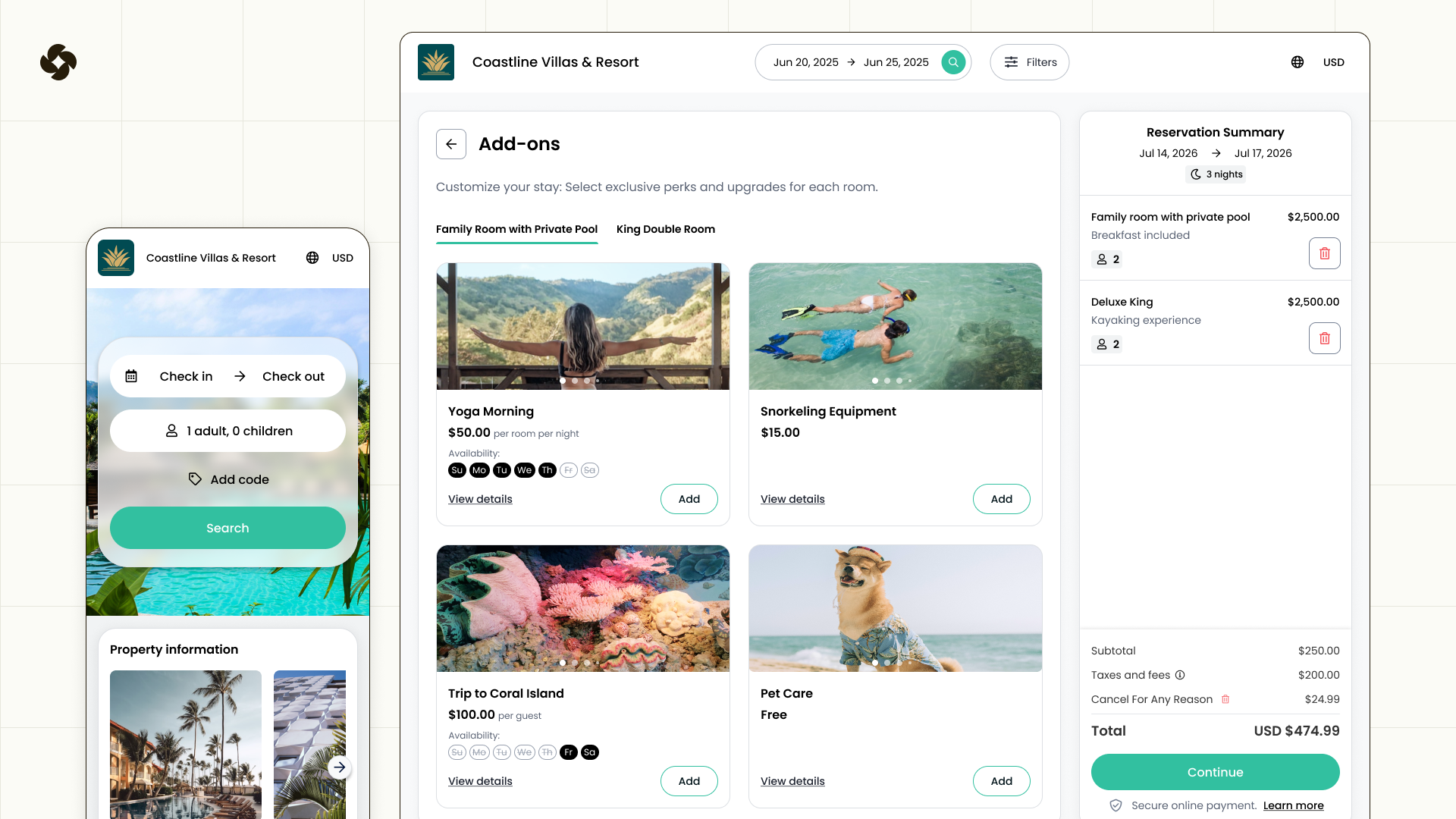Open the Jun 20 to Jun 25 date picker
The width and height of the screenshot is (1456, 819).
click(x=849, y=62)
